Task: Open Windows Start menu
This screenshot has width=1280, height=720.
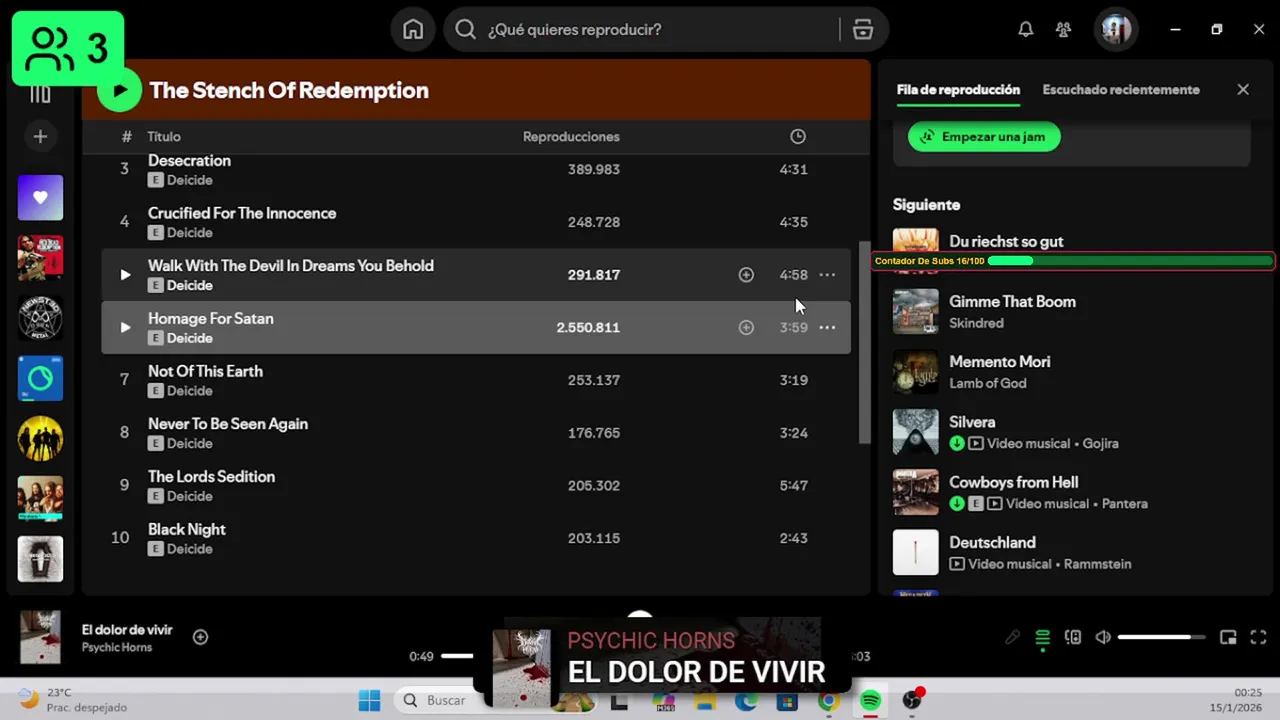Action: (369, 700)
